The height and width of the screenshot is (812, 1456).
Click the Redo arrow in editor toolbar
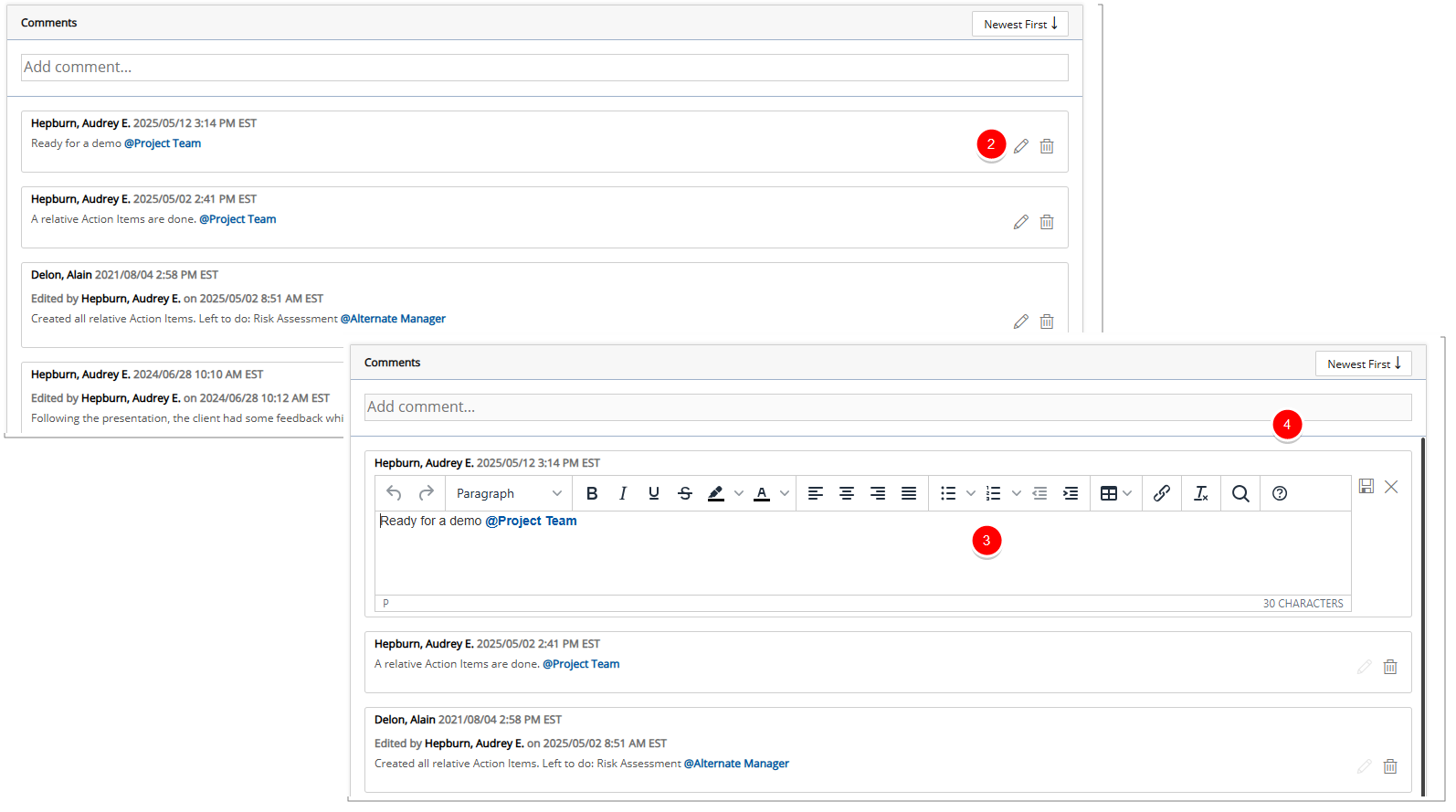[427, 493]
